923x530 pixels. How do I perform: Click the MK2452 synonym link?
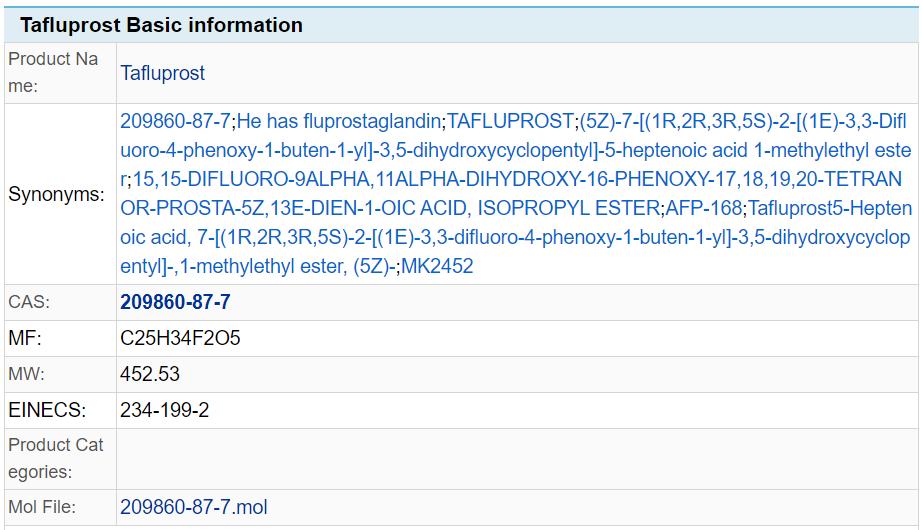tap(437, 266)
